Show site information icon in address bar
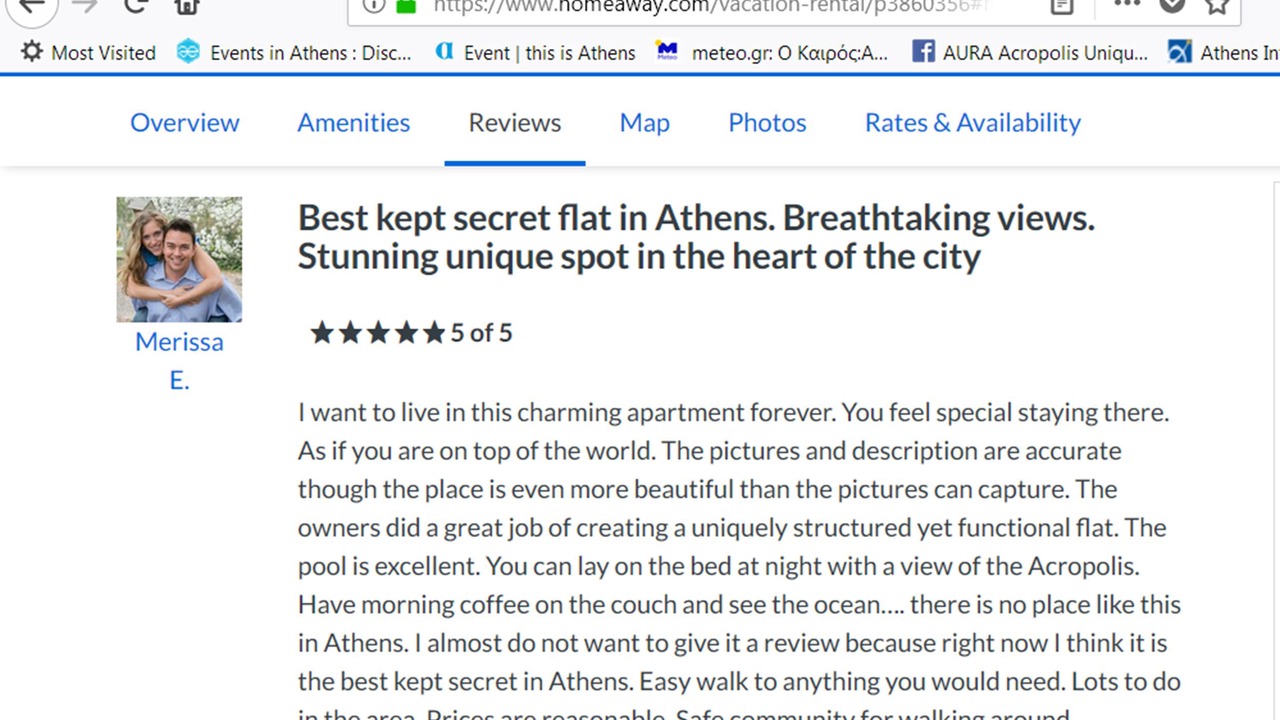 click(373, 5)
